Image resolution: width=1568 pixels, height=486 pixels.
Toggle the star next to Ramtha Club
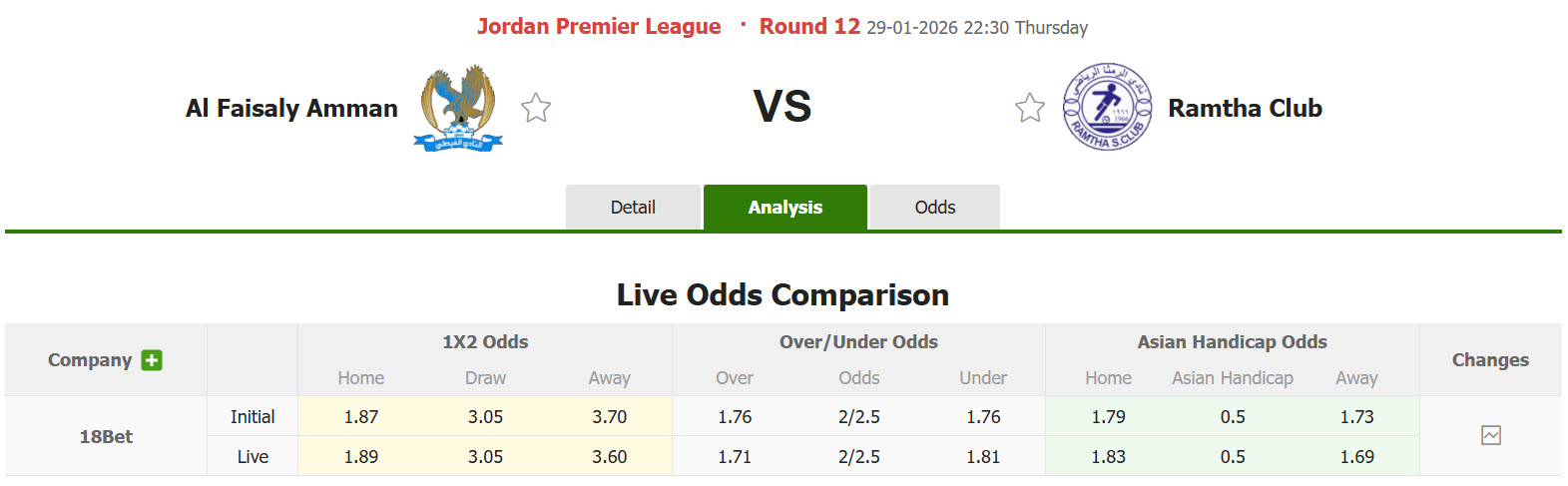pyautogui.click(x=1030, y=108)
